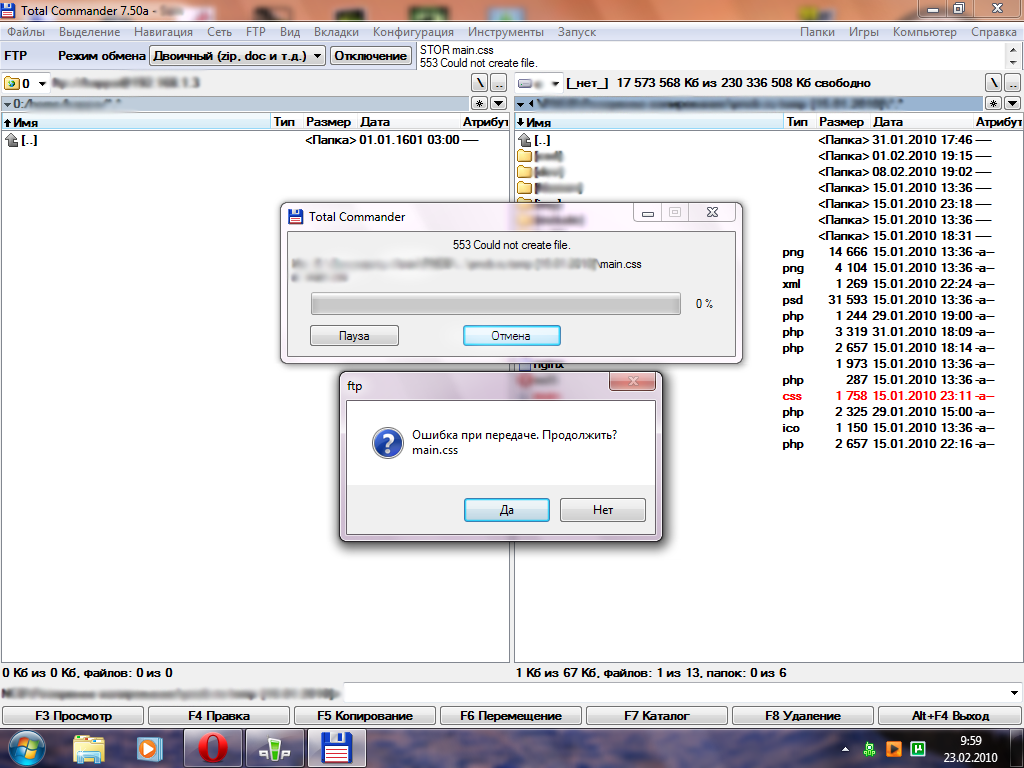This screenshot has width=1024, height=768.
Task: Open the command line history dropdown
Action: (x=1015, y=693)
